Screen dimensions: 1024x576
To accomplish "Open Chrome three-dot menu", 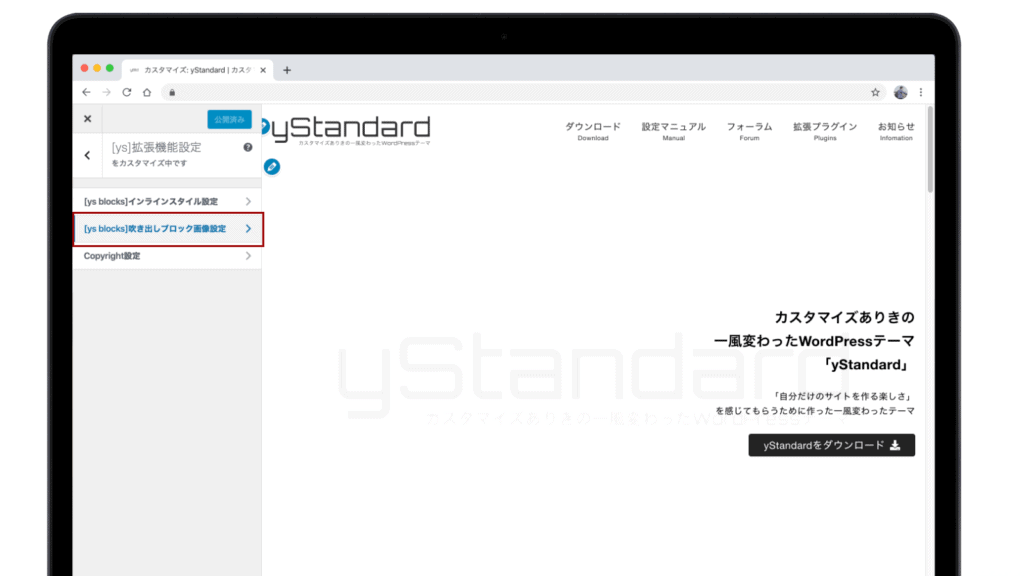I will [x=921, y=92].
